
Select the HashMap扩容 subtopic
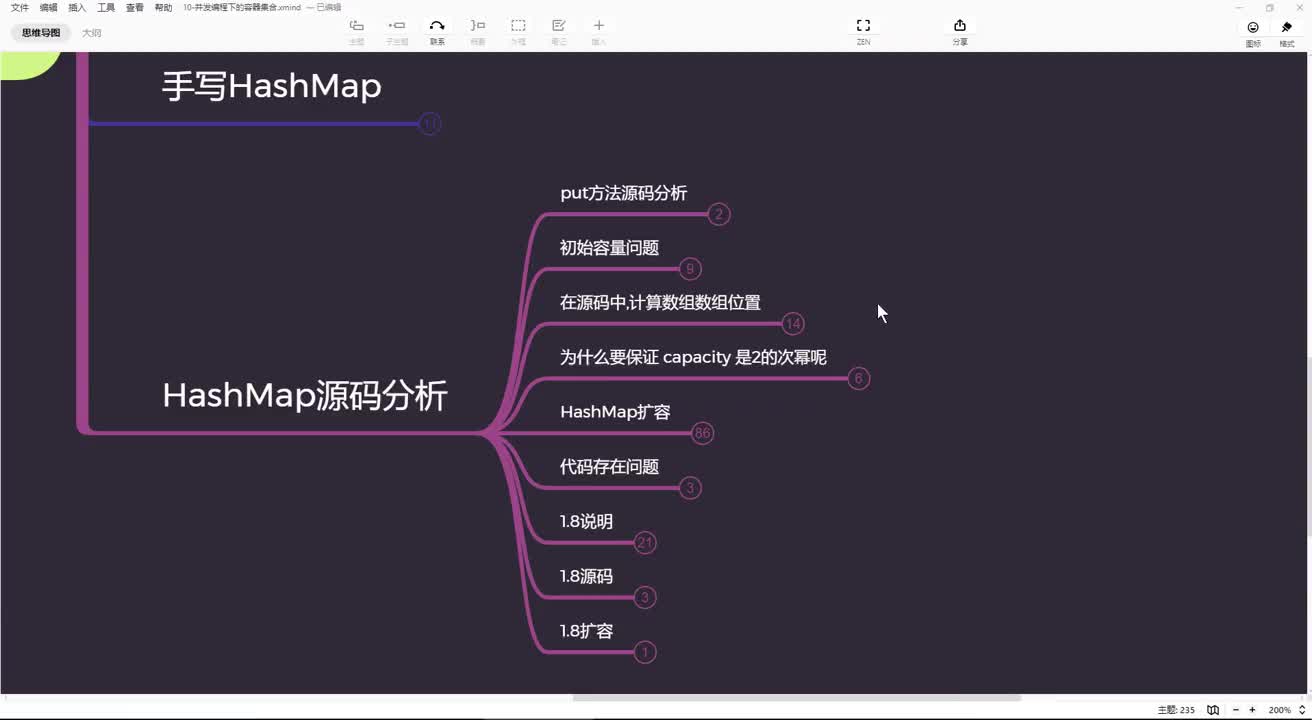tap(615, 412)
